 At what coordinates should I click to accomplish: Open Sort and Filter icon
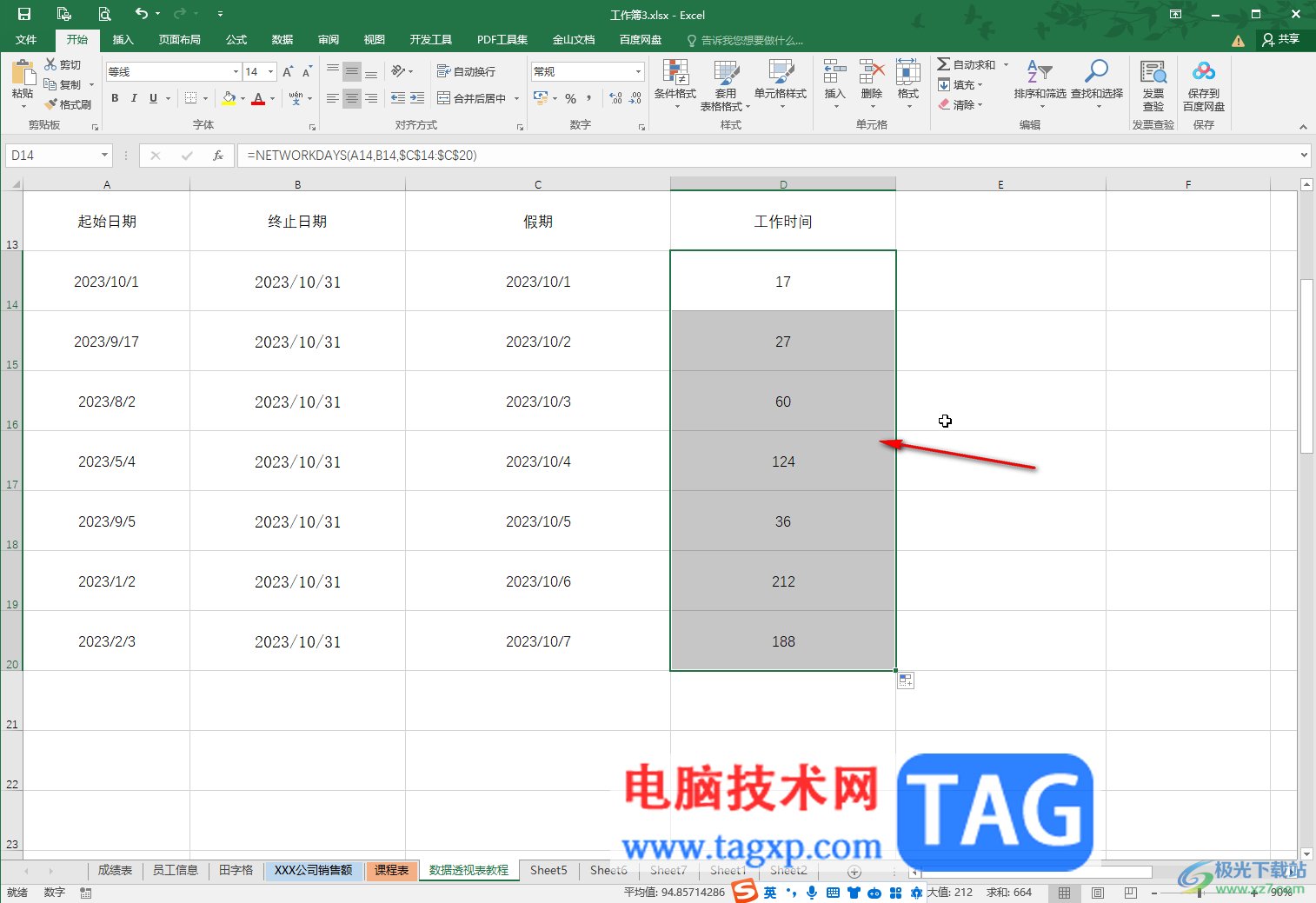coord(1040,72)
